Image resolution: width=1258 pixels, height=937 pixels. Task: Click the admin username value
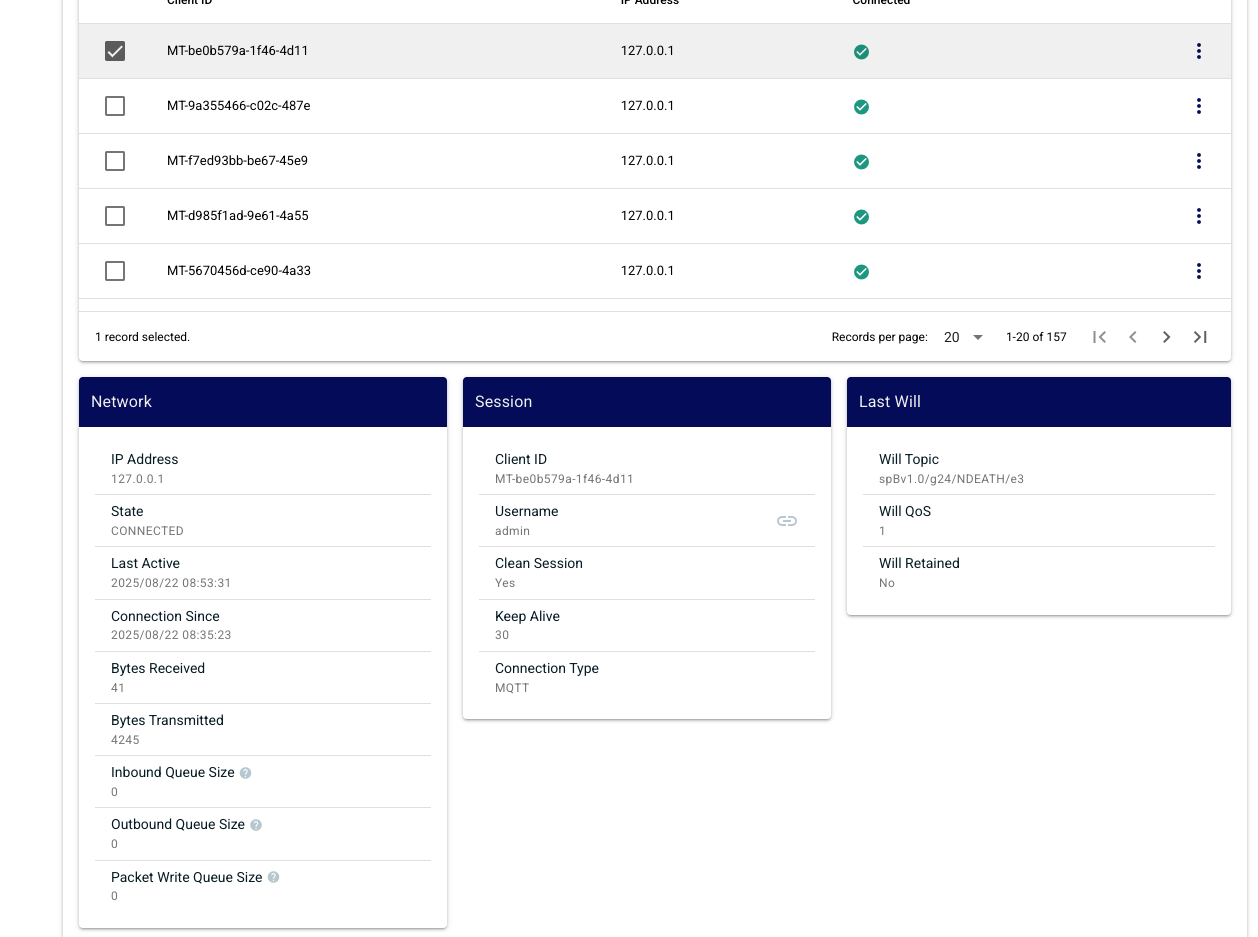click(x=513, y=531)
